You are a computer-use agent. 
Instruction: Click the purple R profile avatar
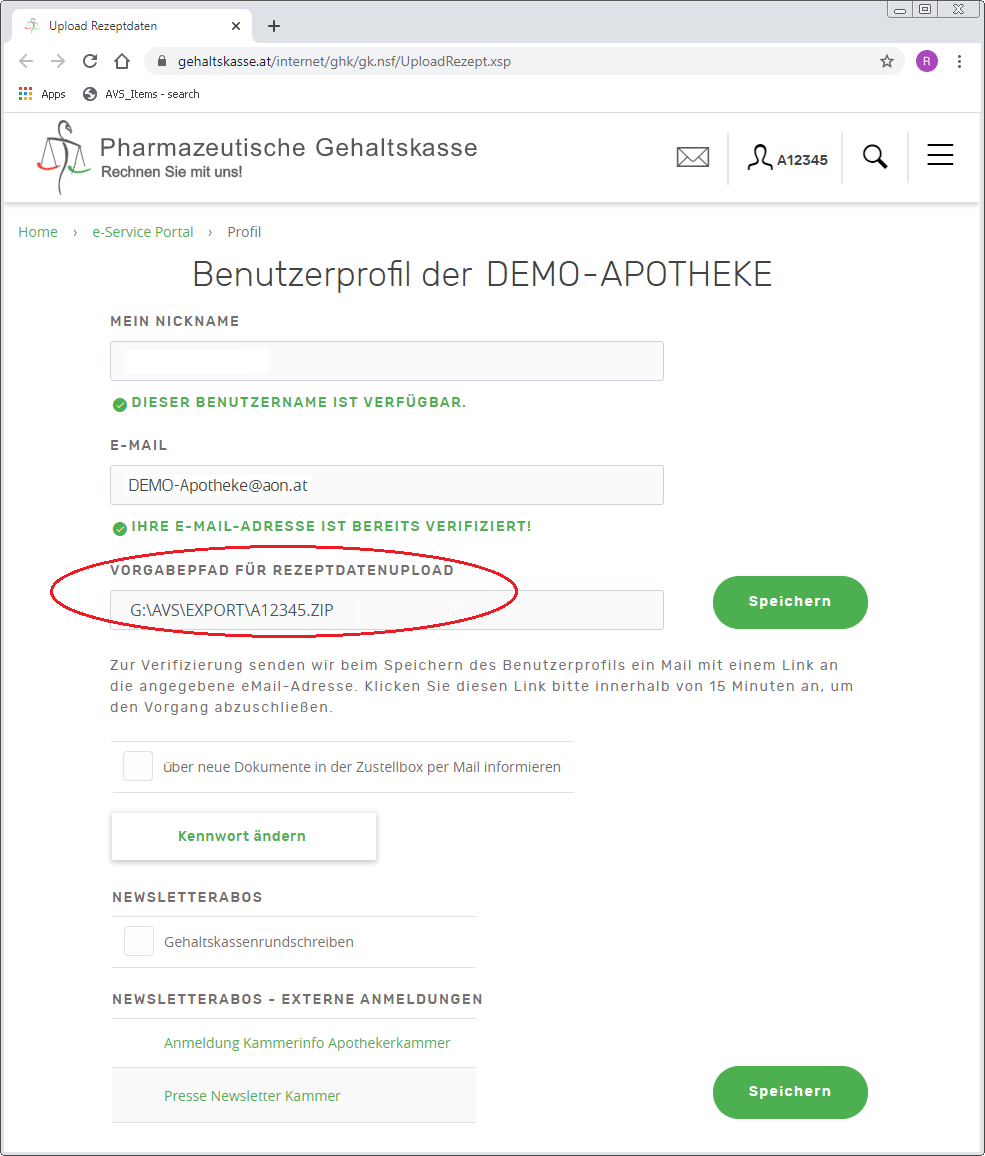926,61
